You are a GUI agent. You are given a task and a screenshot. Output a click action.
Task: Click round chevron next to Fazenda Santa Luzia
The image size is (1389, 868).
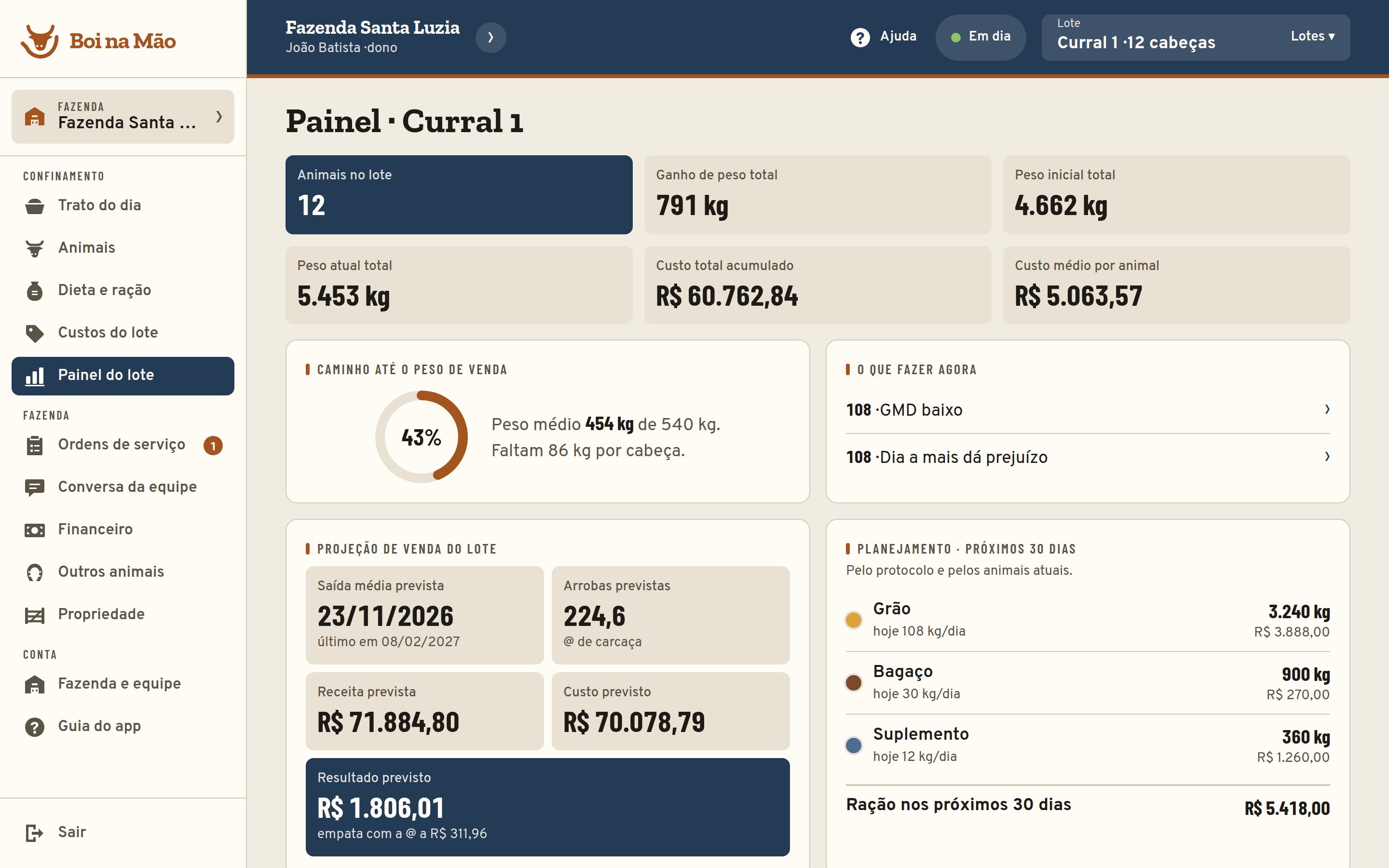pyautogui.click(x=491, y=37)
